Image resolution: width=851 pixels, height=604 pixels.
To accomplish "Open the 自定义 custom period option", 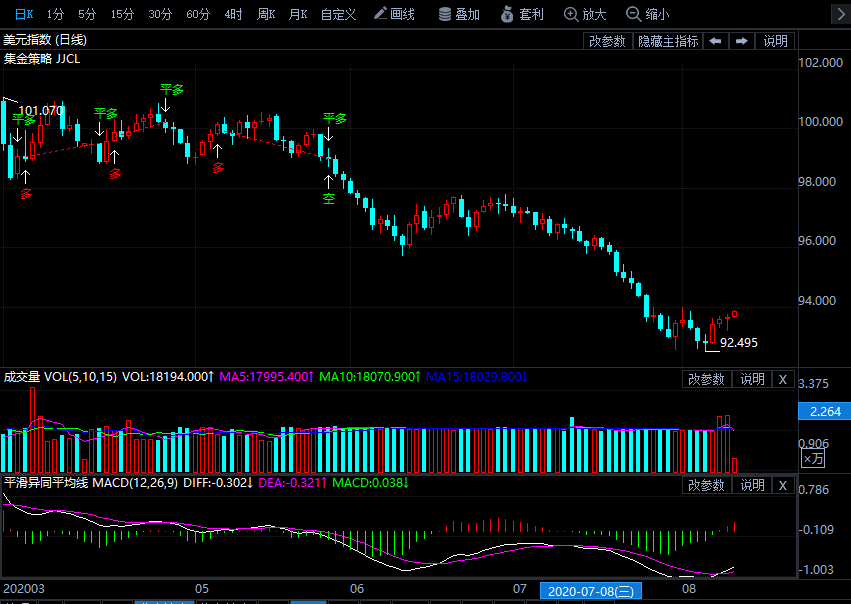I will click(x=338, y=14).
